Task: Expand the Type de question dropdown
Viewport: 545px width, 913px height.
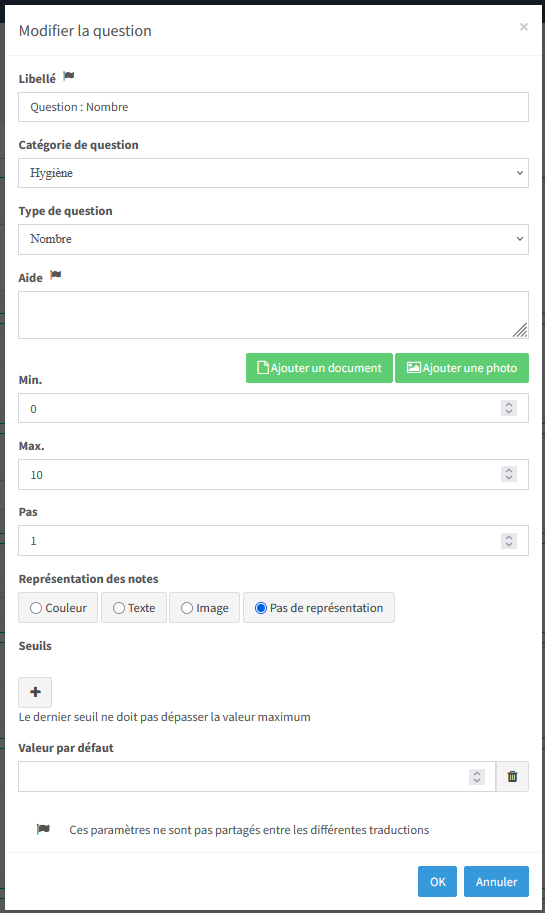Action: tap(273, 239)
